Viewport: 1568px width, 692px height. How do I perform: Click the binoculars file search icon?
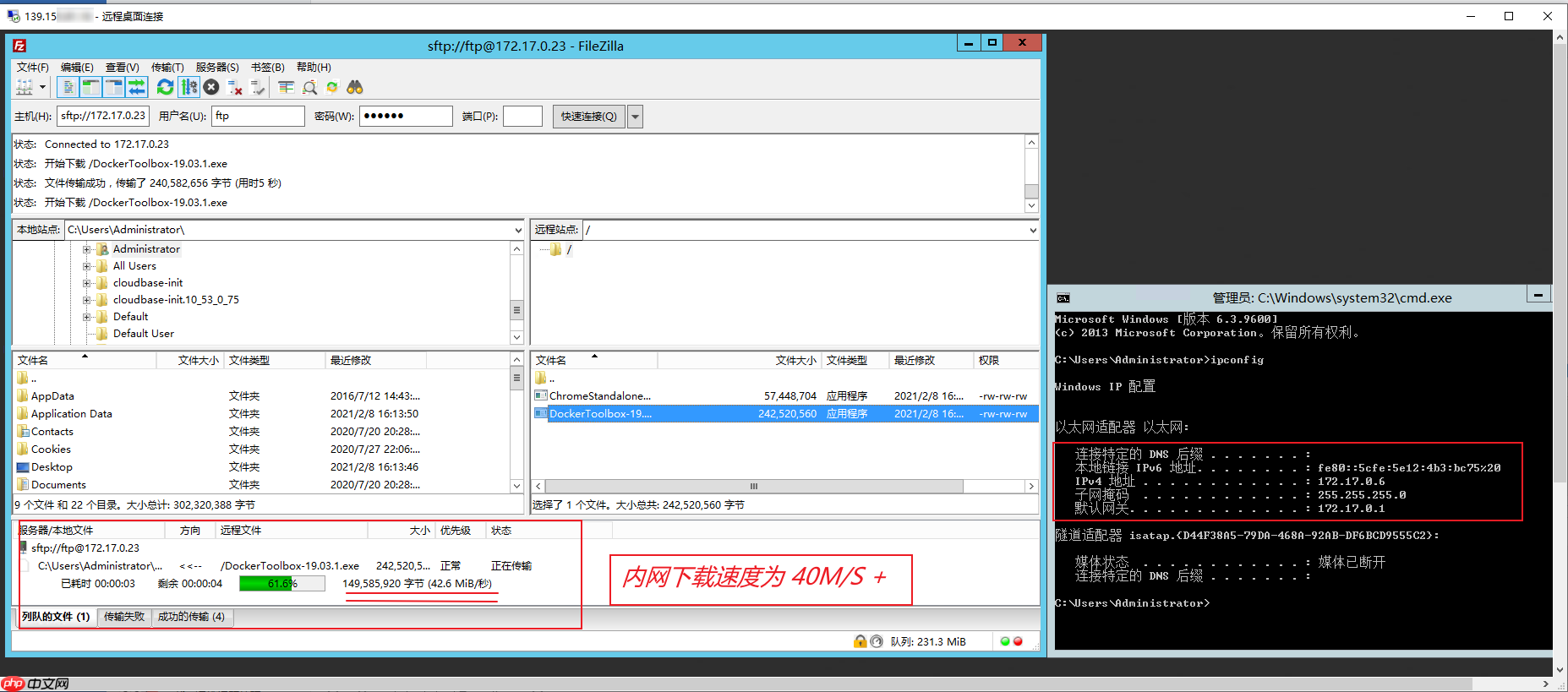pos(355,87)
